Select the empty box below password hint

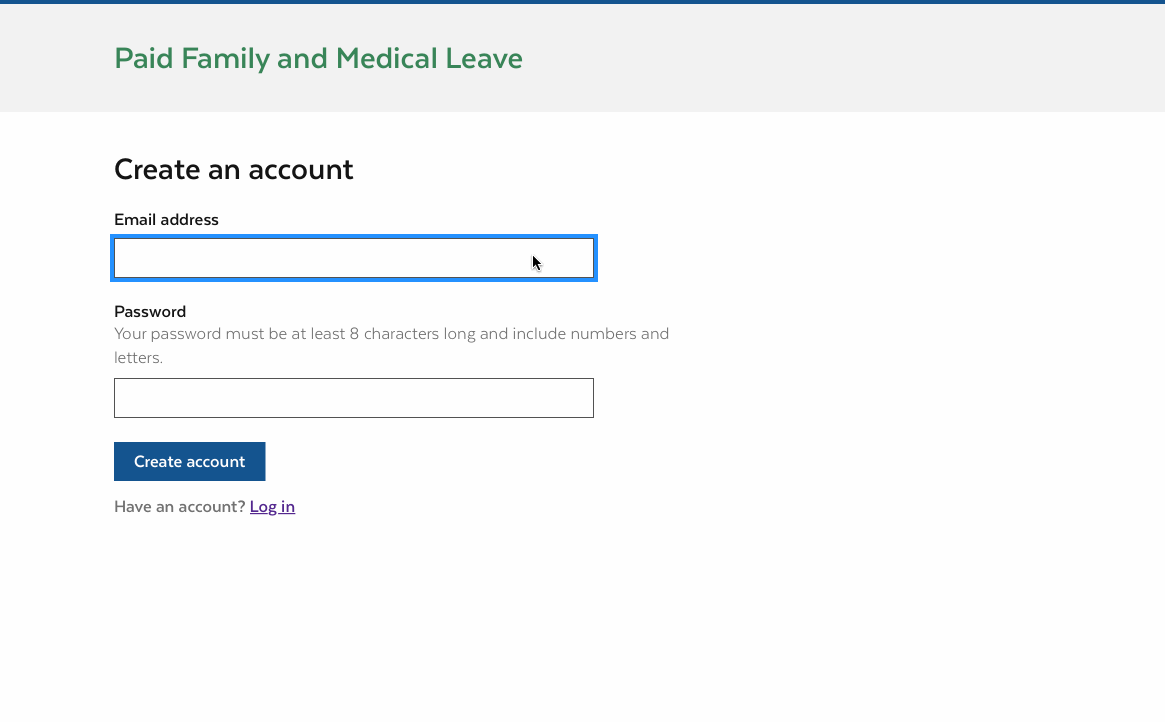tap(353, 398)
